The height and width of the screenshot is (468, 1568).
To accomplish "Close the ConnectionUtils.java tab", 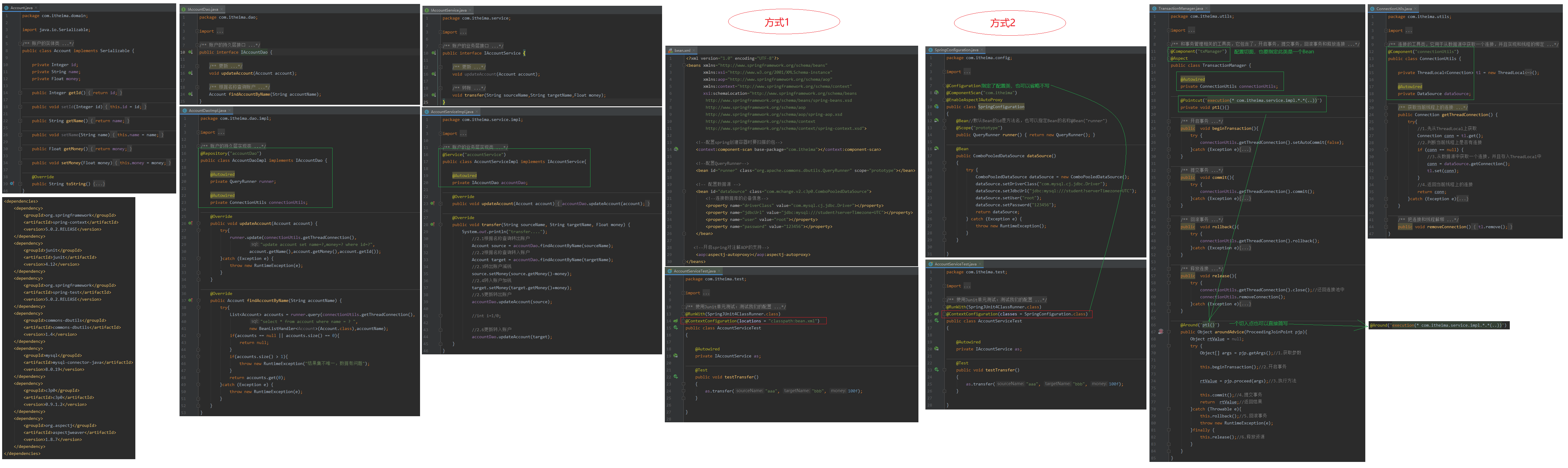I will click(1415, 9).
